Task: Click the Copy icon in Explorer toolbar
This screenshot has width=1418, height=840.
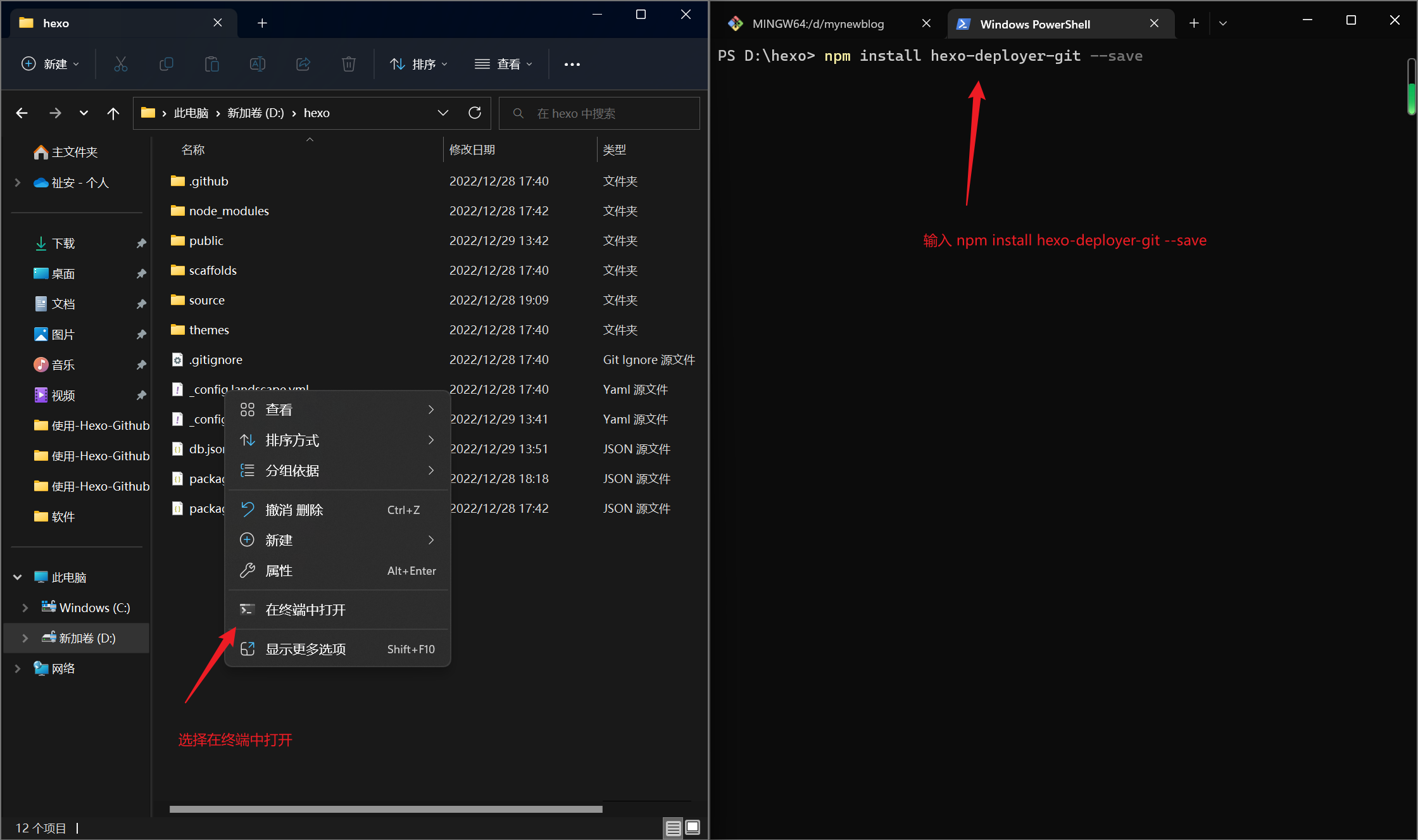Action: pyautogui.click(x=166, y=64)
